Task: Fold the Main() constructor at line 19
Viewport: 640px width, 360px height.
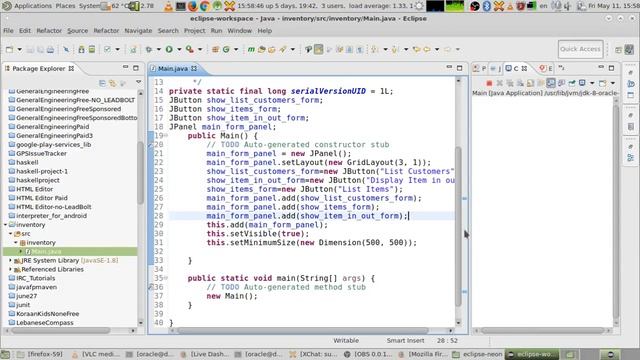Action: (166, 136)
